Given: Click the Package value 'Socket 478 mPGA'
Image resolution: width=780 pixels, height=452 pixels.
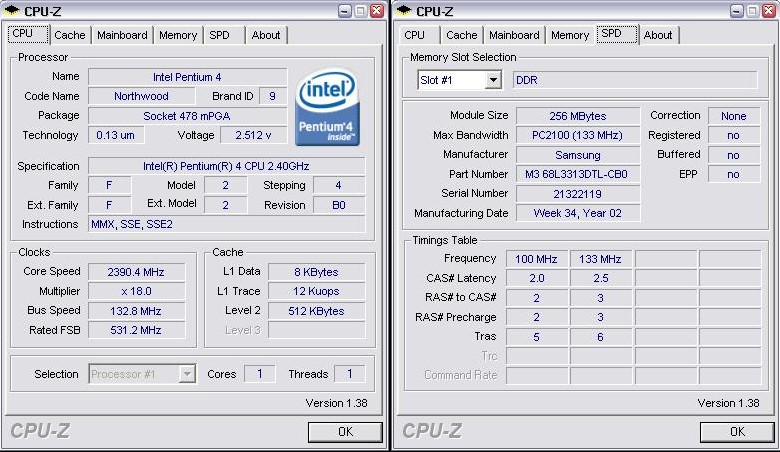Looking at the screenshot, I should (x=188, y=116).
